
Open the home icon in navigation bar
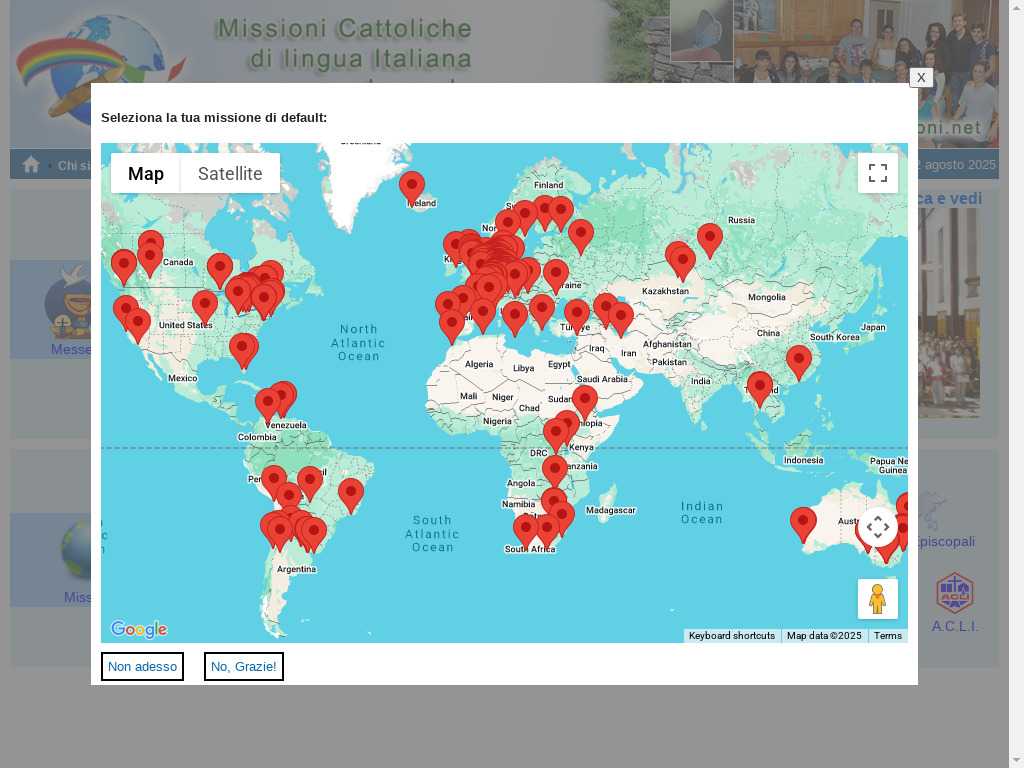tap(31, 165)
